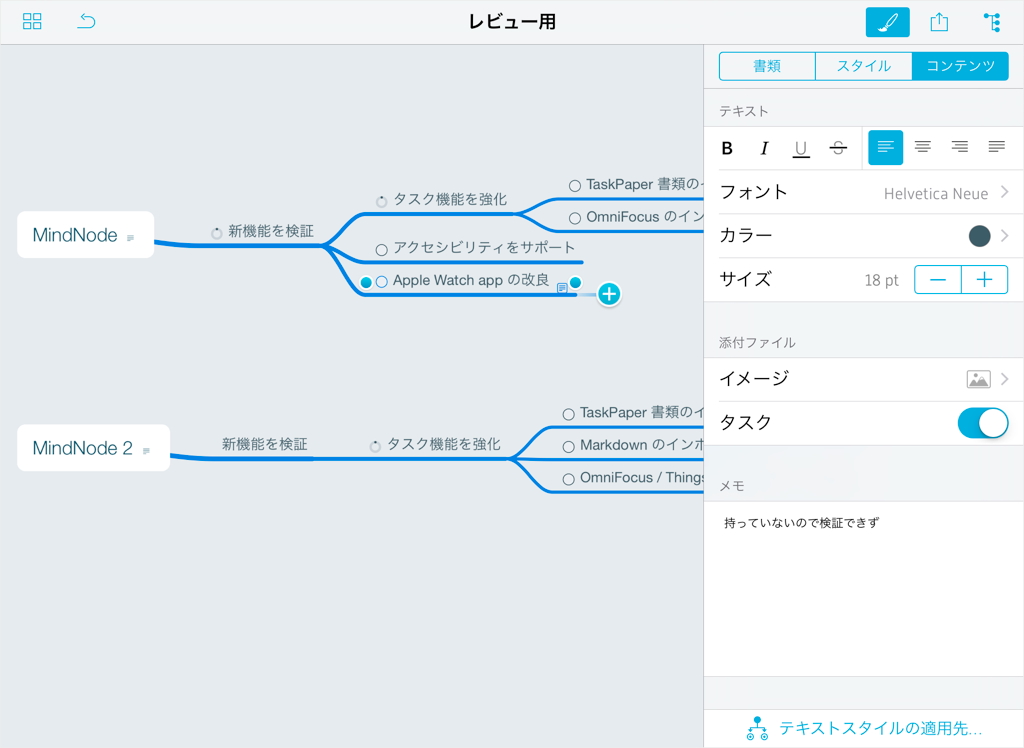This screenshot has height=748, width=1024.
Task: Switch to スタイル tab
Action: pos(864,66)
